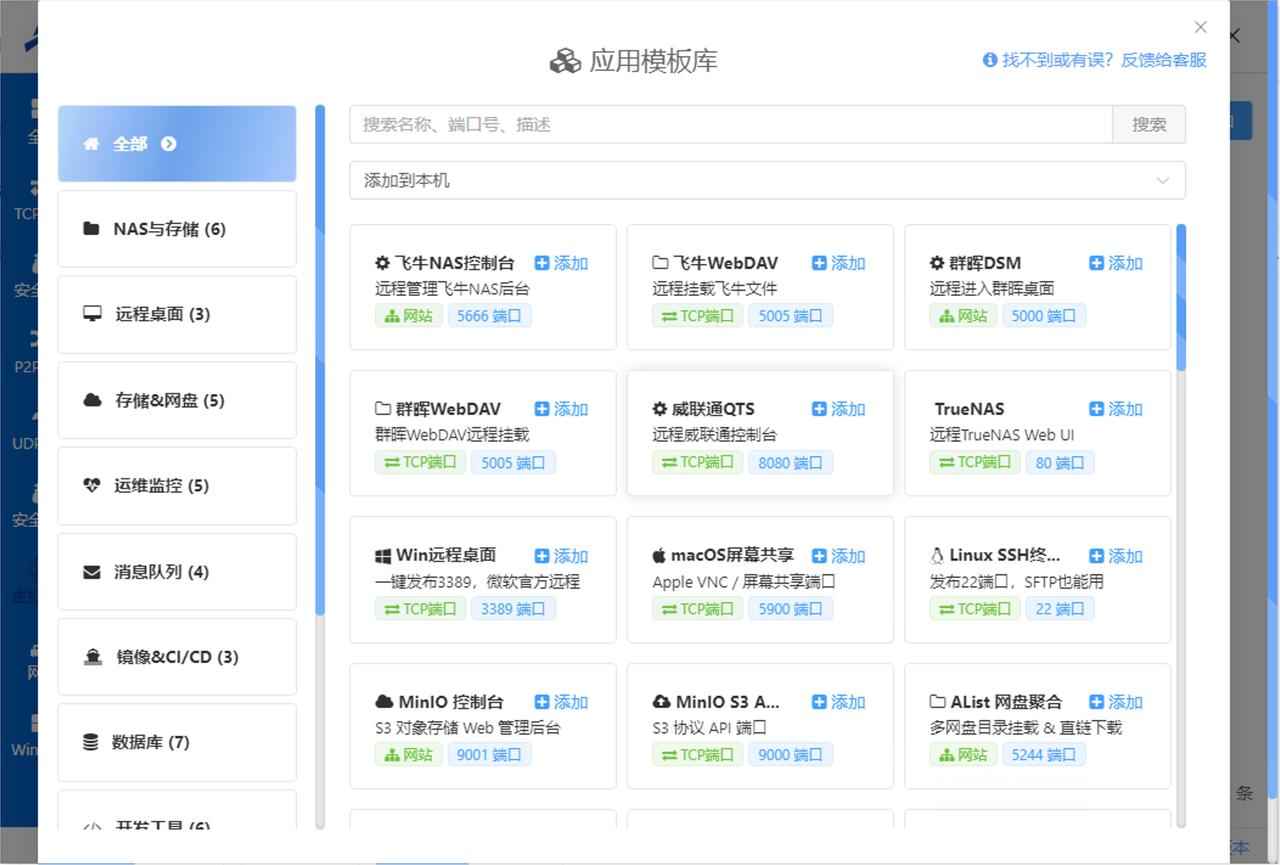Click the Apple logo on macOS屏幕共享 card
Screen dimensions: 1280x865
point(659,556)
